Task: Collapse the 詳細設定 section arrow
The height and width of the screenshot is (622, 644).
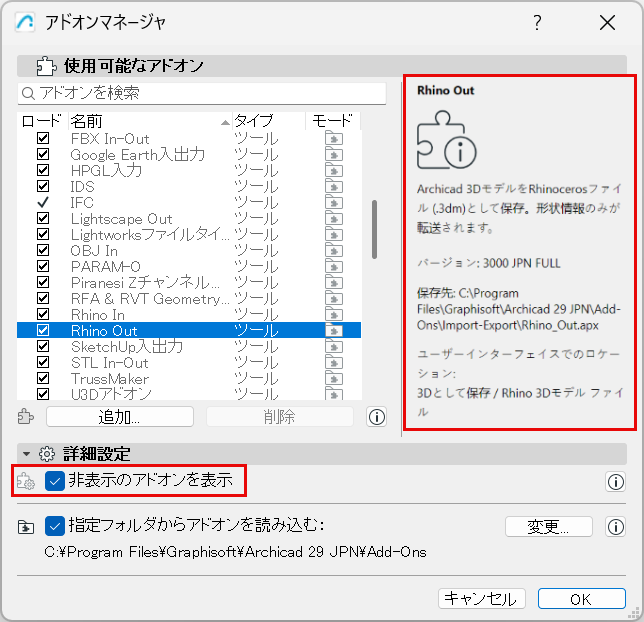Action: 27,454
